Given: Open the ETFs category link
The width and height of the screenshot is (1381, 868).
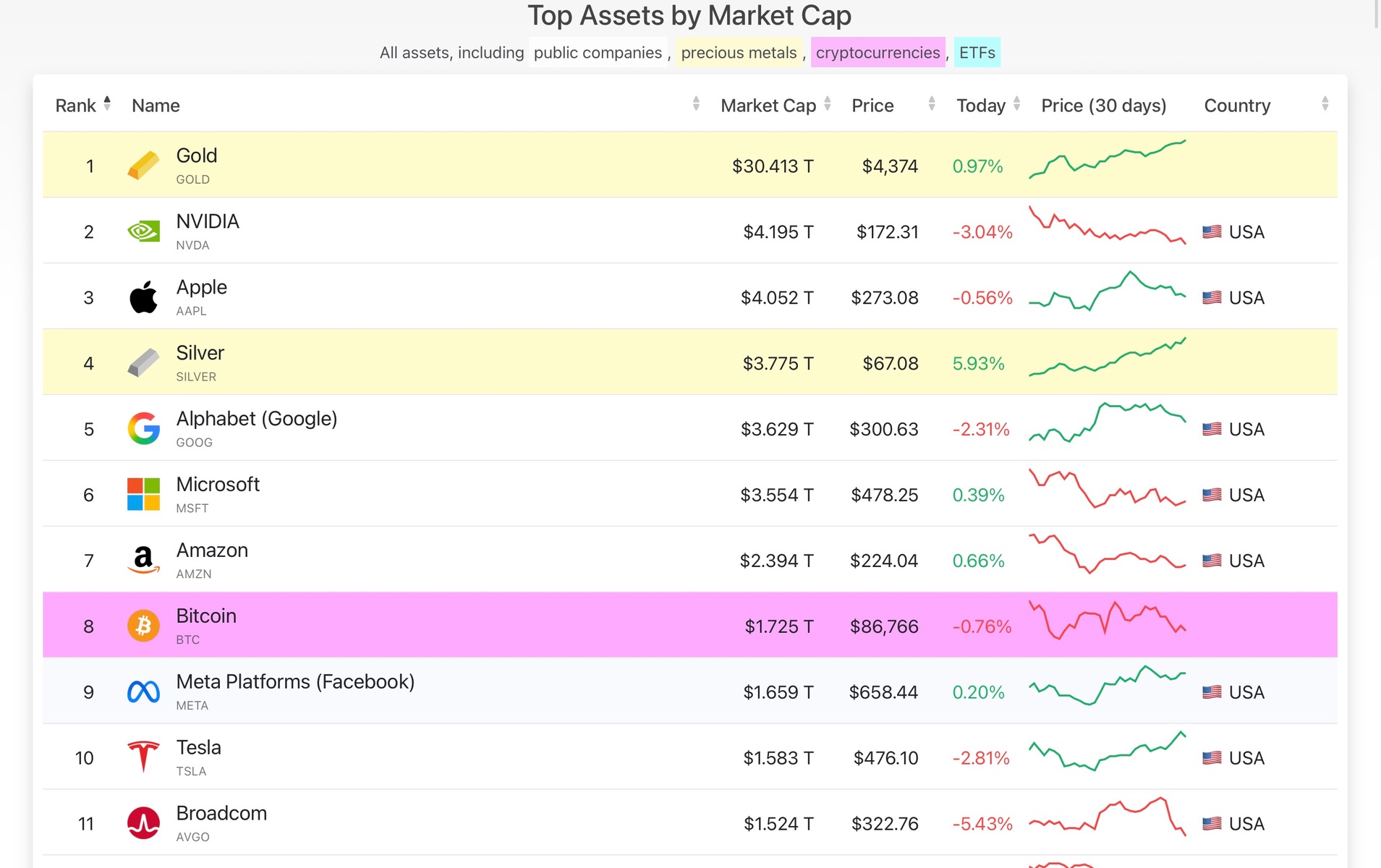Looking at the screenshot, I should point(977,53).
